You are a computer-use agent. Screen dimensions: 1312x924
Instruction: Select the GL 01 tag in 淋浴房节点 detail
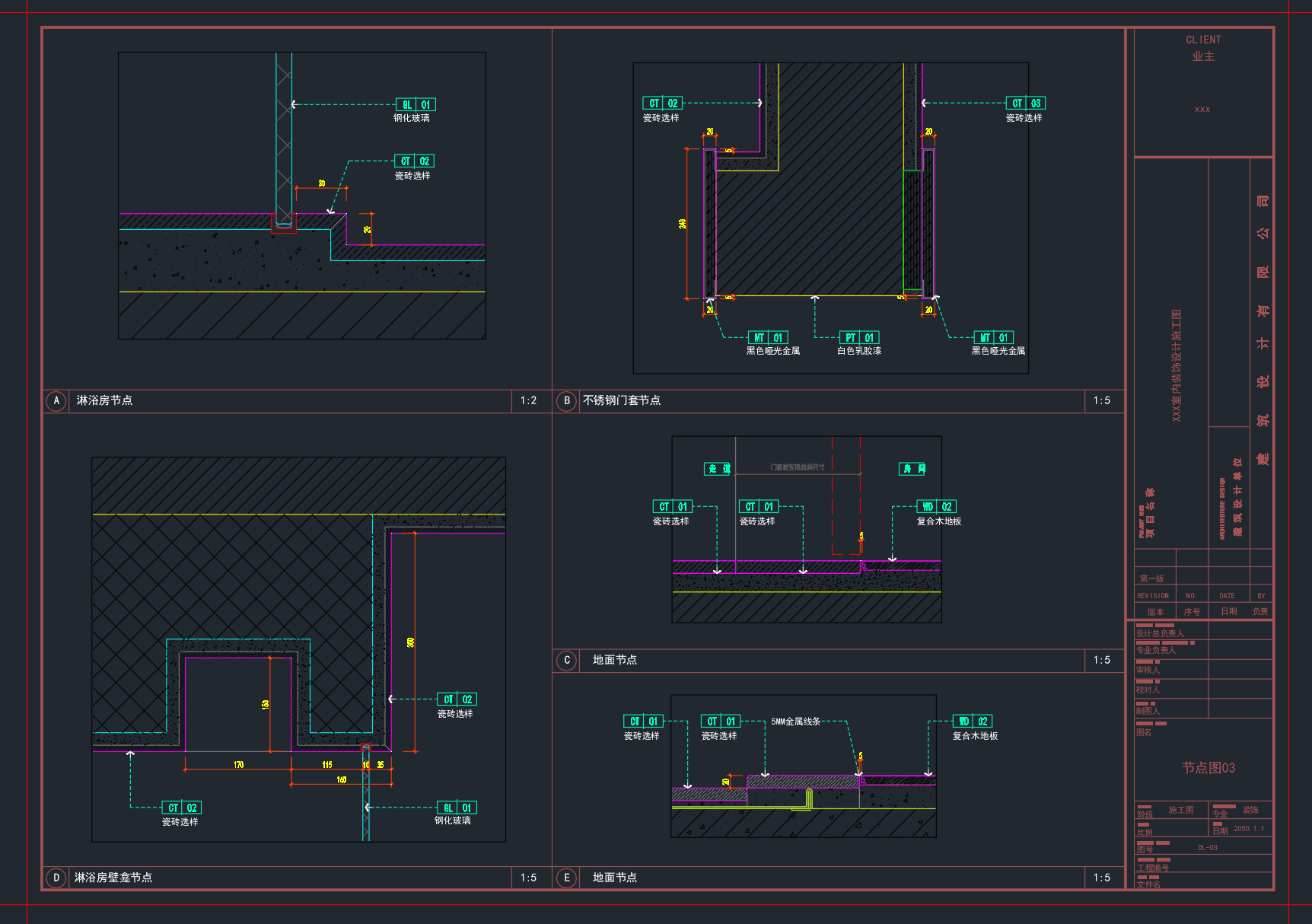pos(416,105)
